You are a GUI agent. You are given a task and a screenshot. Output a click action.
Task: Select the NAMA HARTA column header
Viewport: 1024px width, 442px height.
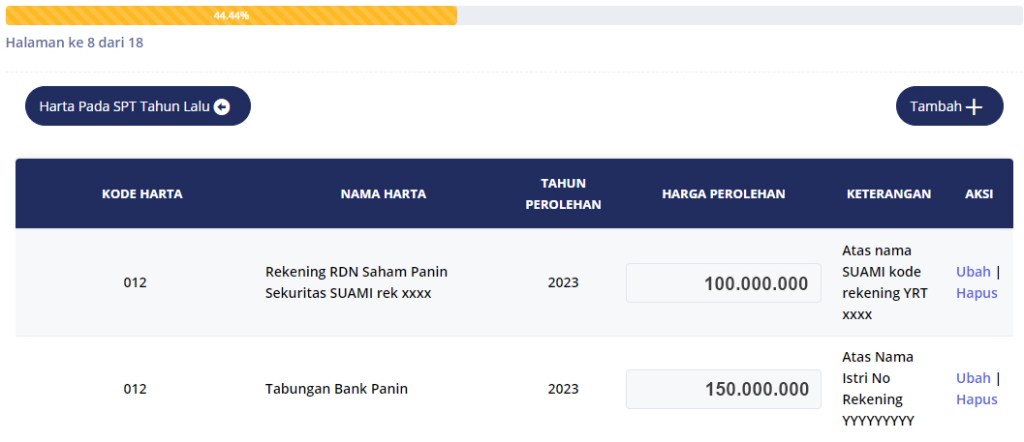click(x=383, y=194)
